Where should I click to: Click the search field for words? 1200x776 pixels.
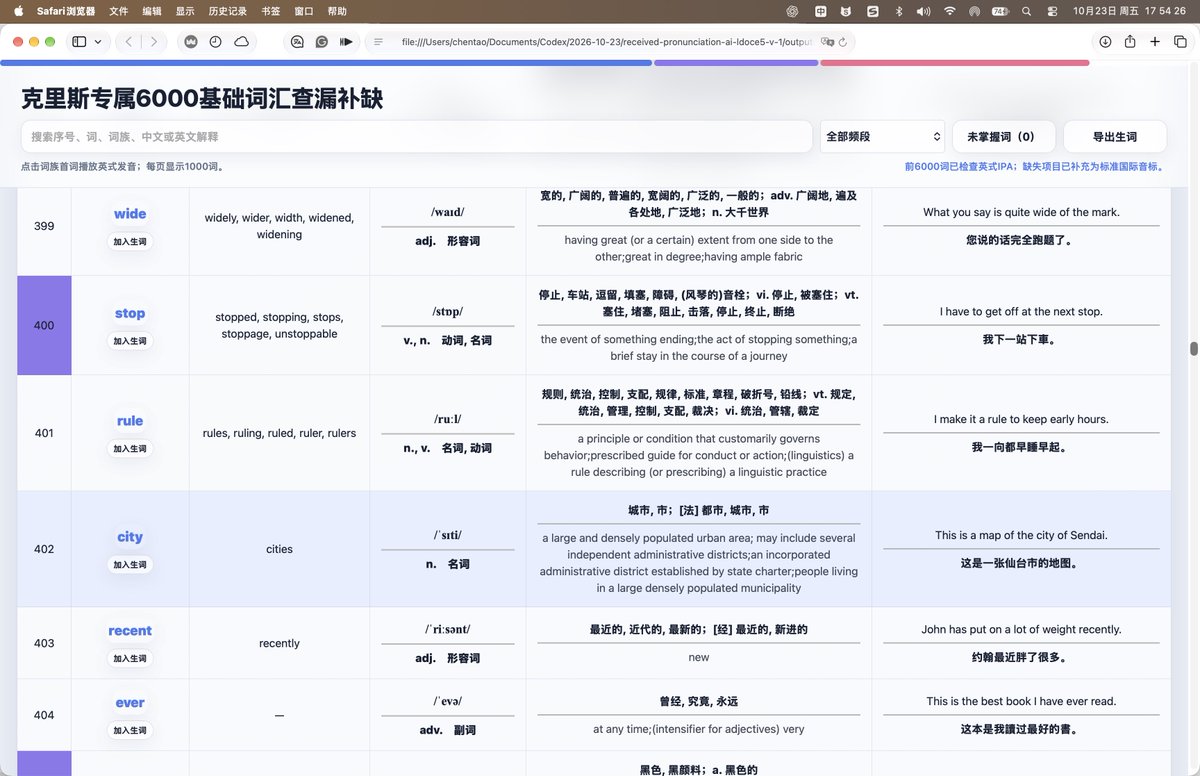point(416,136)
